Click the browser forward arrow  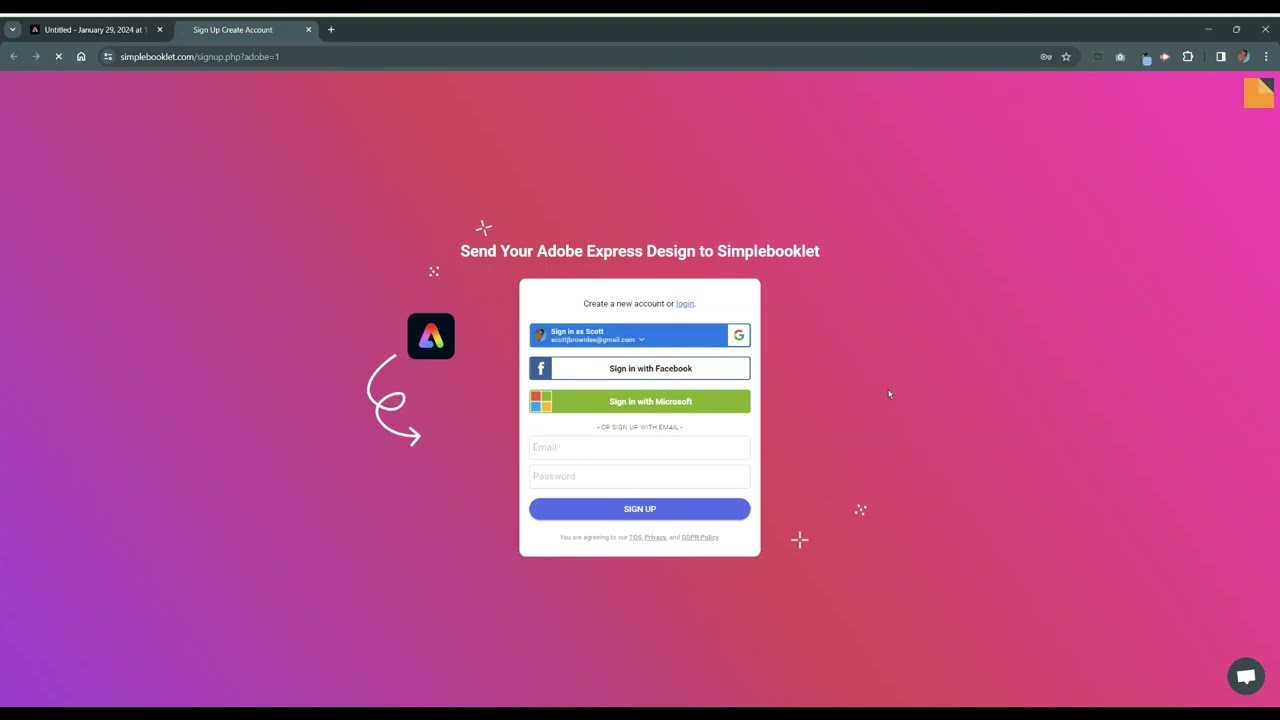point(36,57)
